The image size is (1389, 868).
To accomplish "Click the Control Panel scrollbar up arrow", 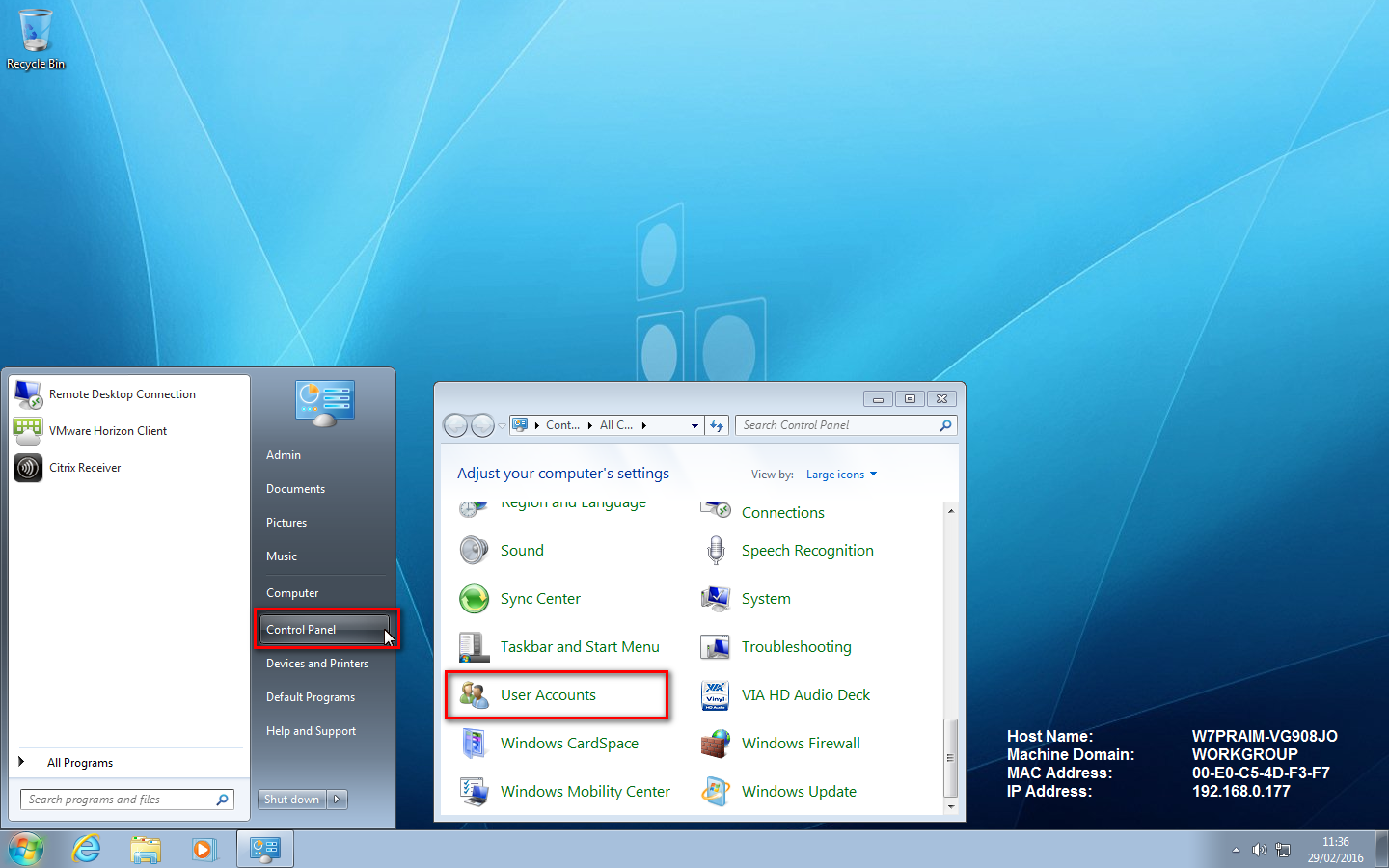I will click(951, 510).
